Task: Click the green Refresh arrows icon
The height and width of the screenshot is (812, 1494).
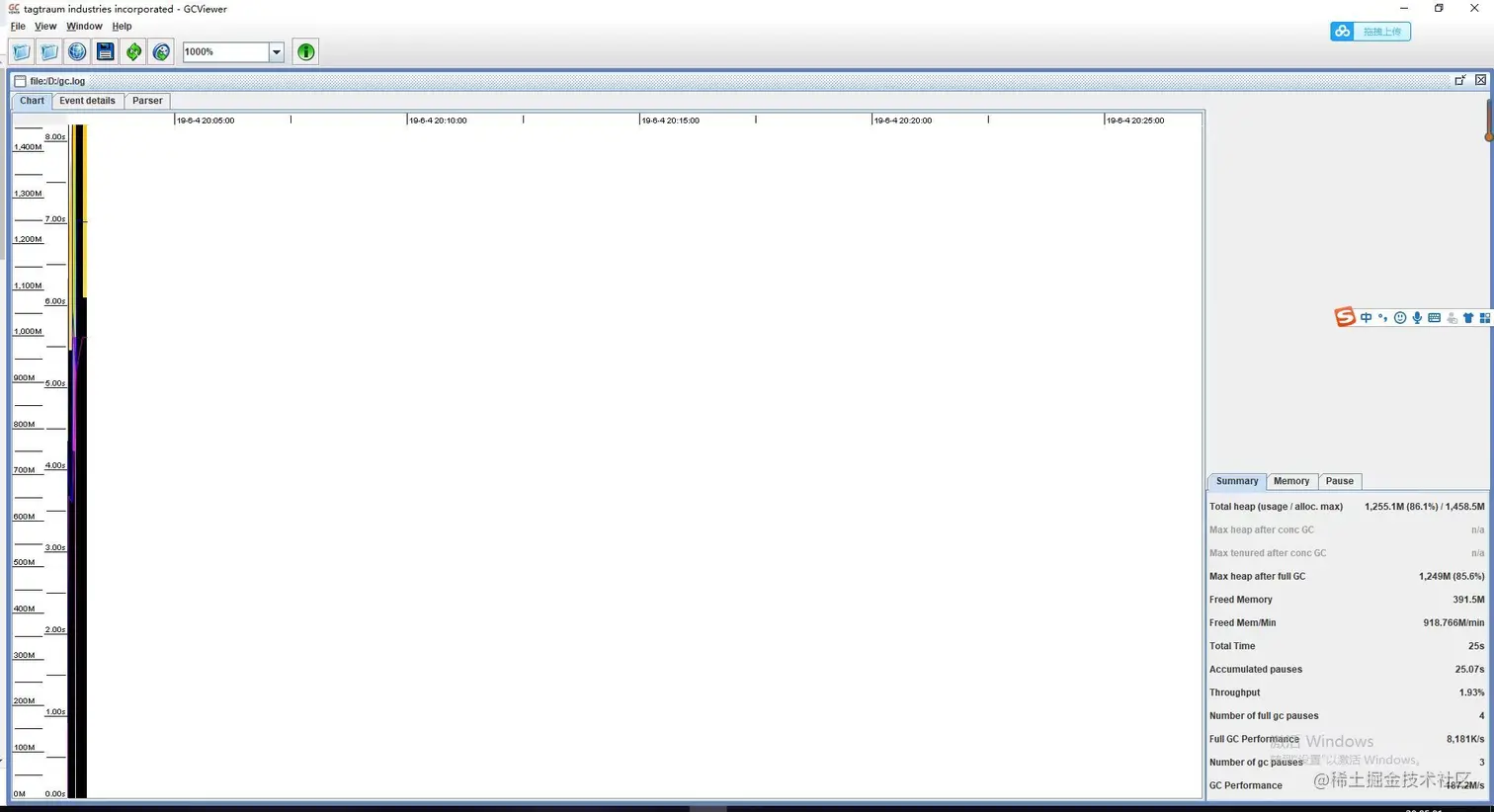Action: coord(133,51)
